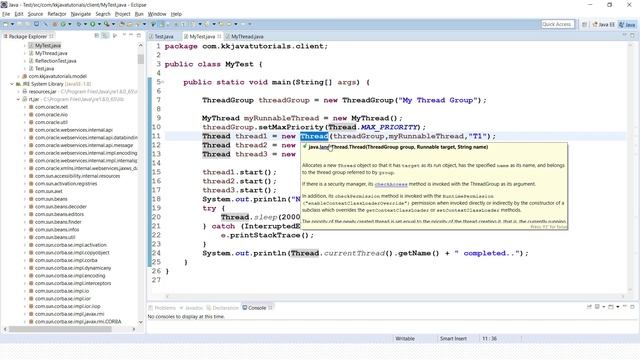Select the Console tab
640x360 pixels.
pos(257,308)
